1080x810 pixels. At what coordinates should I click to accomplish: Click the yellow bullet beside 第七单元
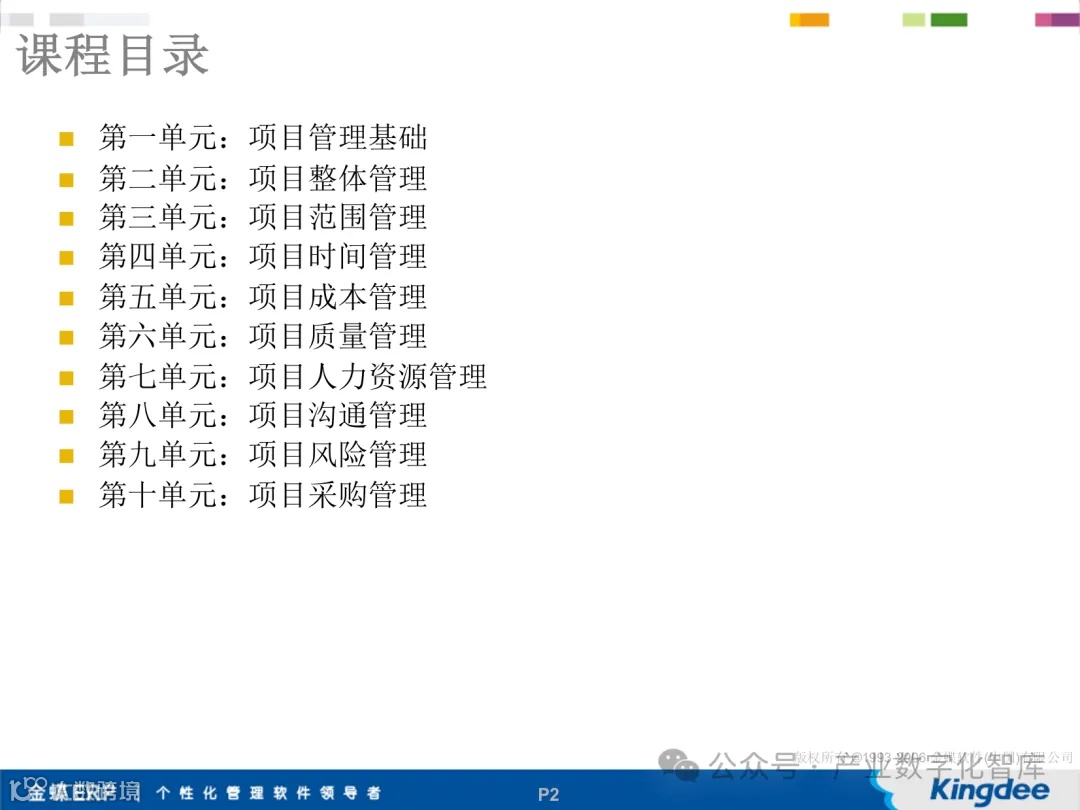67,376
